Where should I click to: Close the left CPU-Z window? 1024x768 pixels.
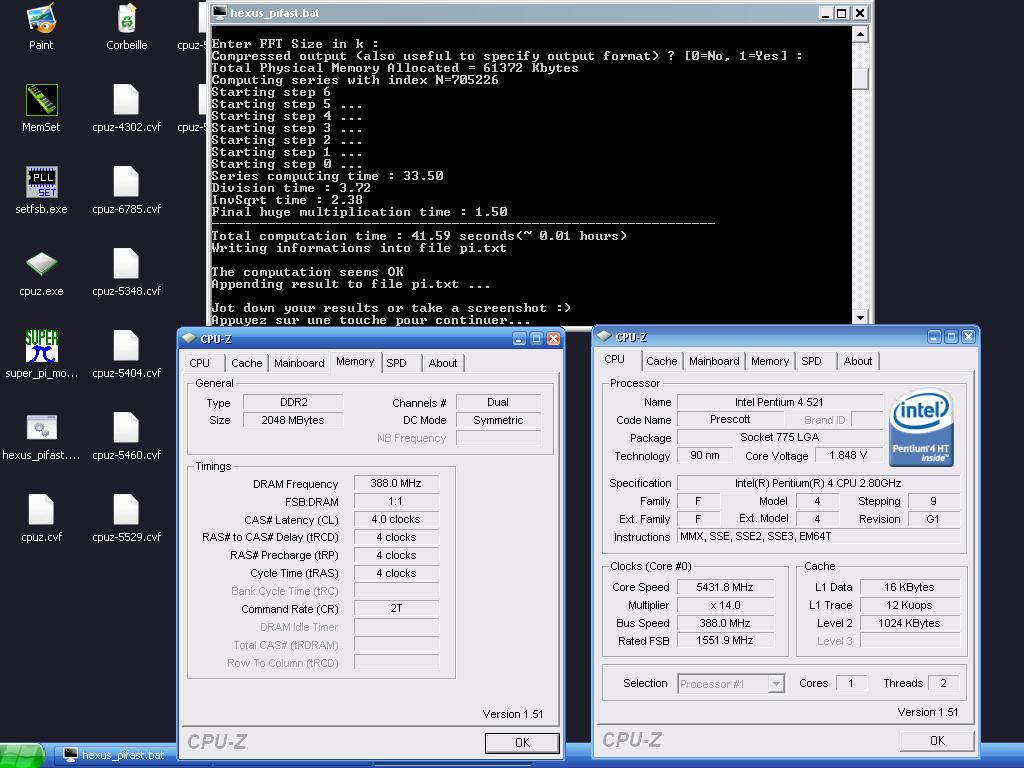point(553,338)
